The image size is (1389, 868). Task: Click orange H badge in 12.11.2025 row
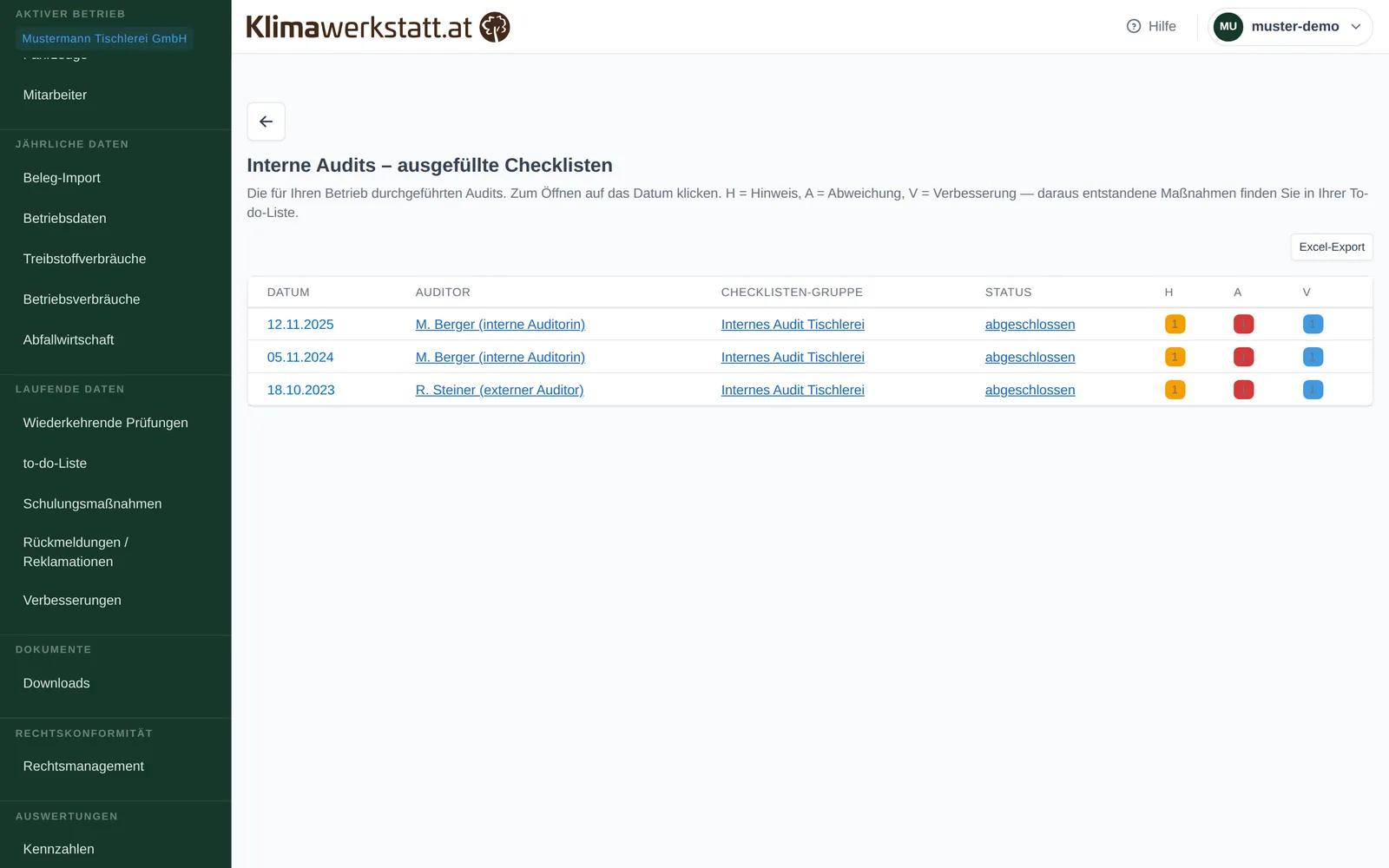(x=1175, y=324)
